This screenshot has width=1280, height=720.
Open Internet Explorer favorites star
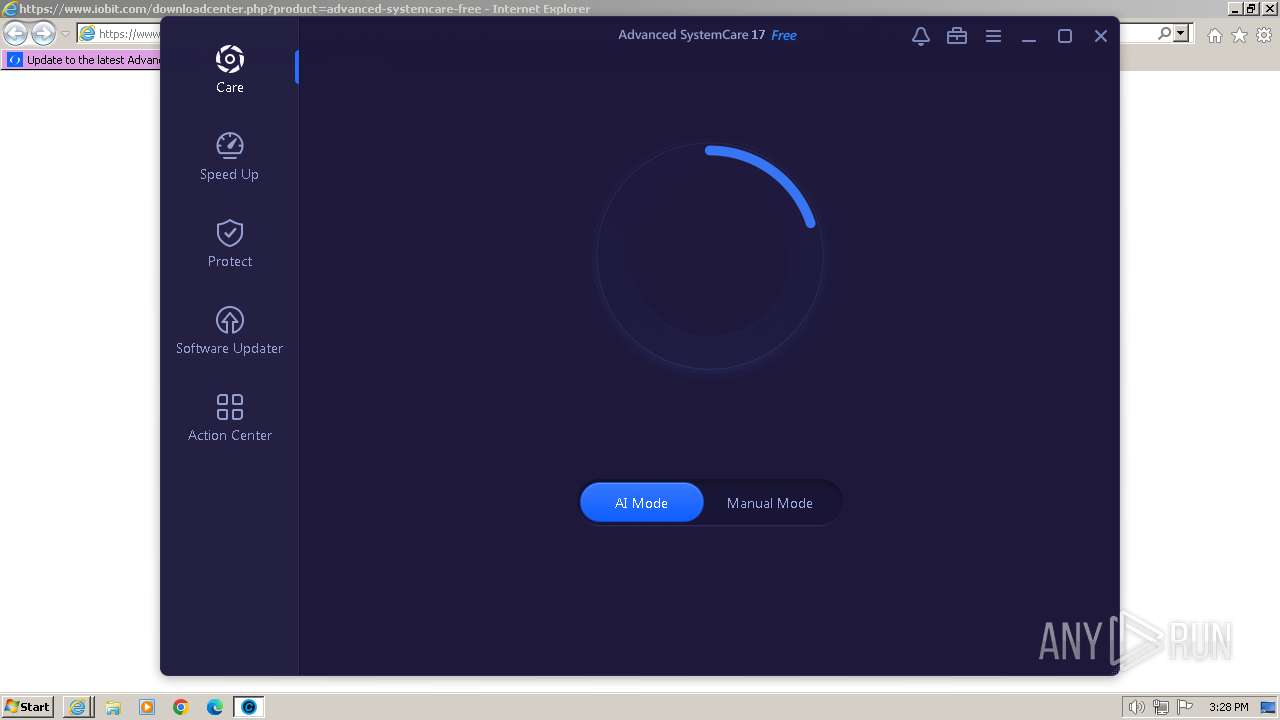tap(1239, 35)
